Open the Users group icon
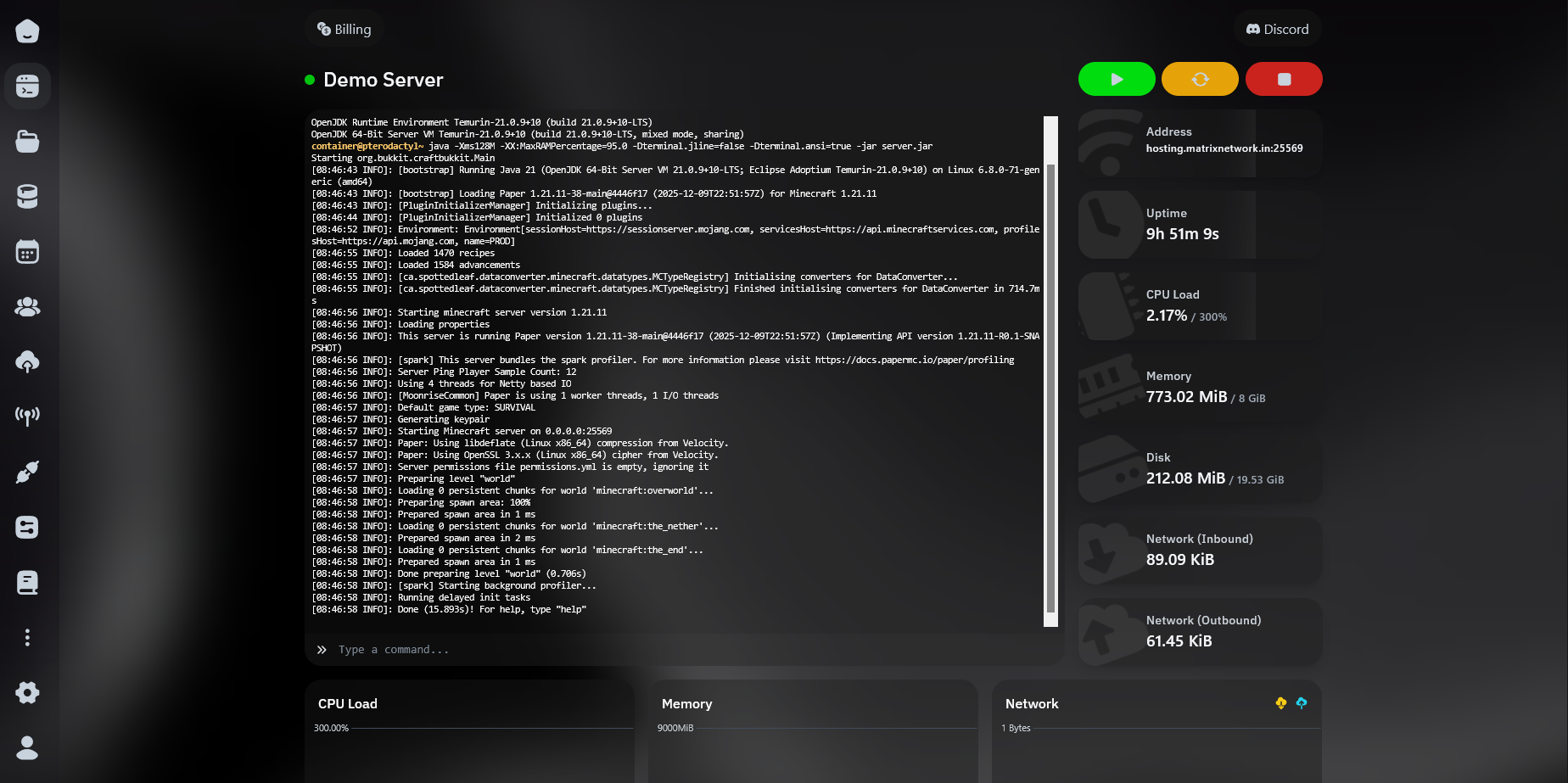Image resolution: width=1568 pixels, height=783 pixels. (x=27, y=306)
